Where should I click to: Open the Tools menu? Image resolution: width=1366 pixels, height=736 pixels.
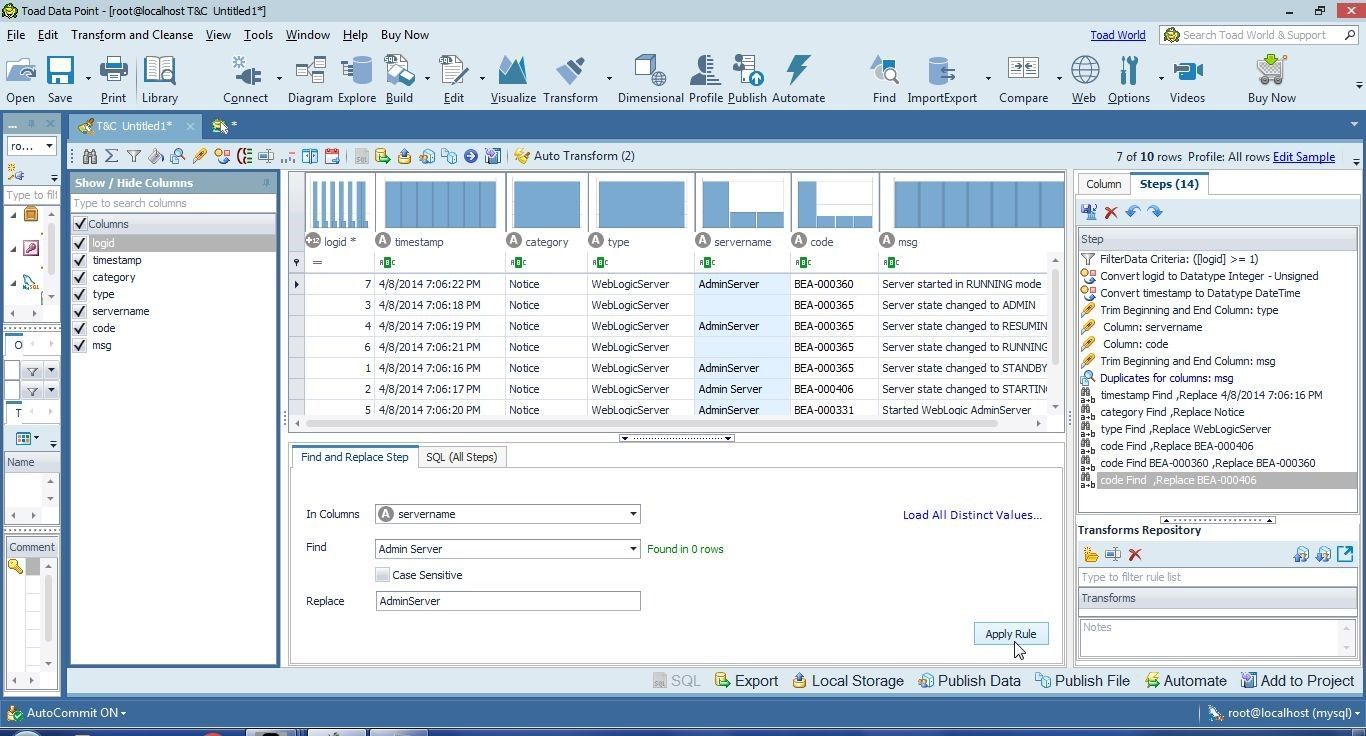[x=258, y=35]
